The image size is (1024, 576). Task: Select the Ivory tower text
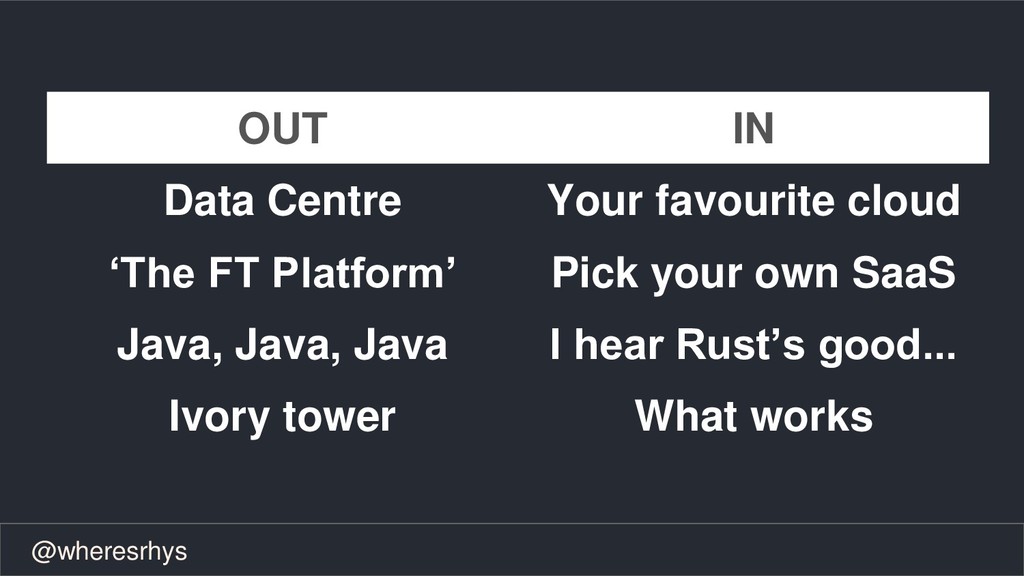click(x=282, y=417)
